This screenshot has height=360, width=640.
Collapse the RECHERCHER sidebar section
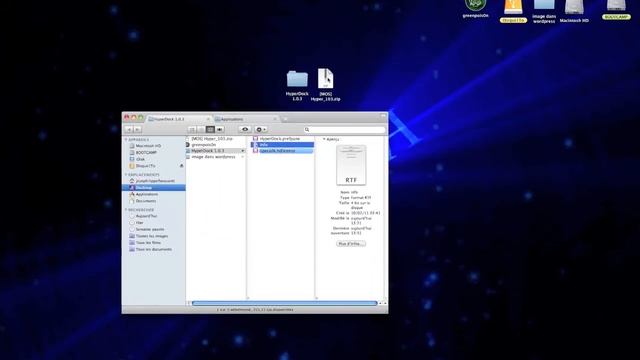pos(126,210)
